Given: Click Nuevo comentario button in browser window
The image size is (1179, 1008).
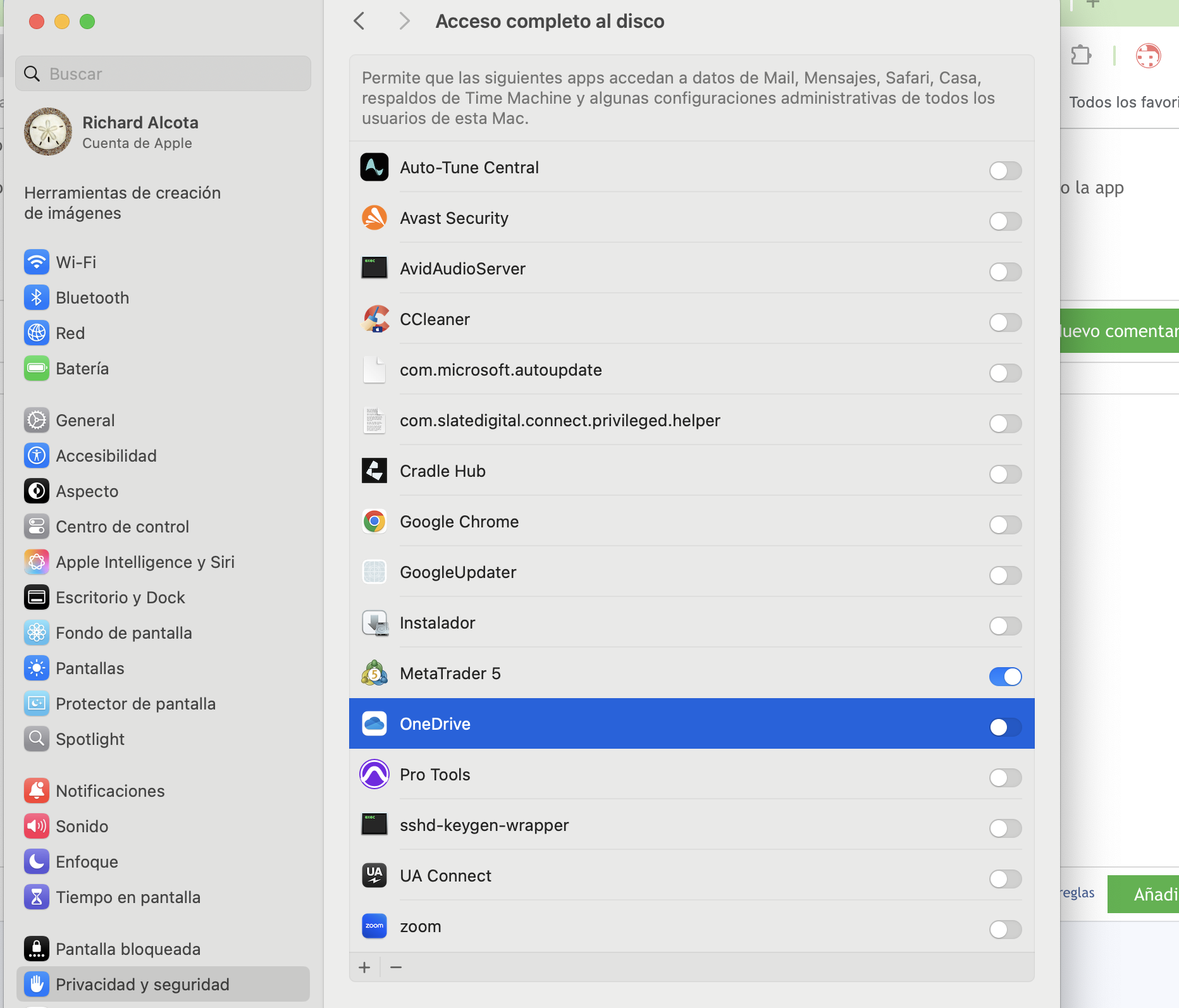Looking at the screenshot, I should (1120, 331).
